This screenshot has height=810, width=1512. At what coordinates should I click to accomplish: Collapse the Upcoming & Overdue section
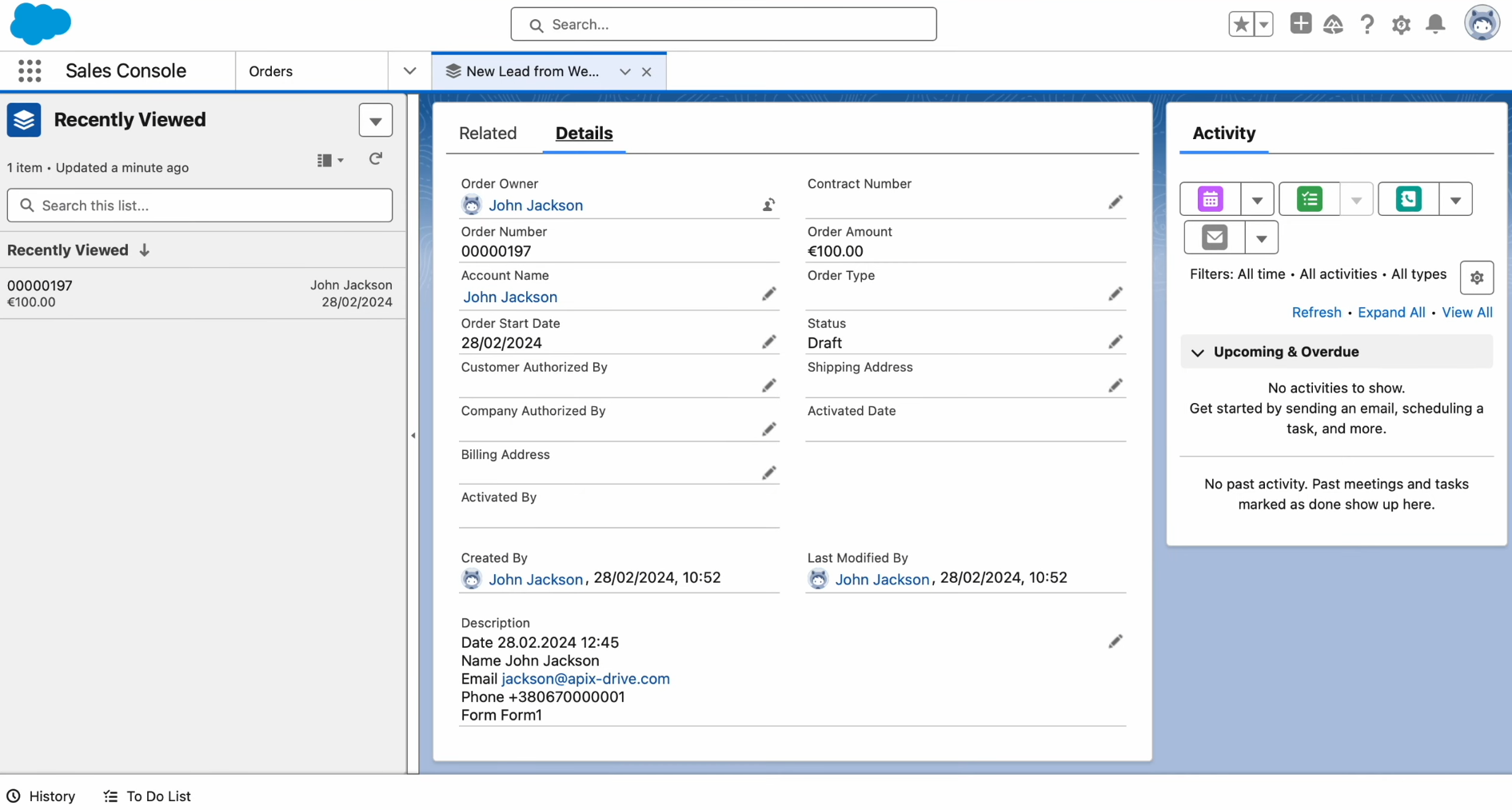1197,353
